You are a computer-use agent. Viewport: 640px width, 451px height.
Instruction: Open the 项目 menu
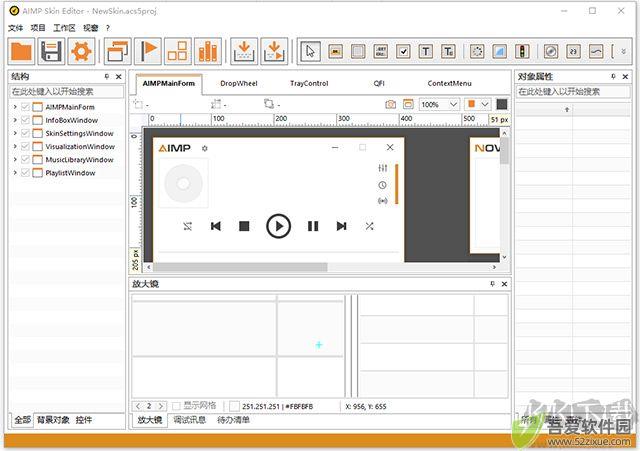pos(38,28)
